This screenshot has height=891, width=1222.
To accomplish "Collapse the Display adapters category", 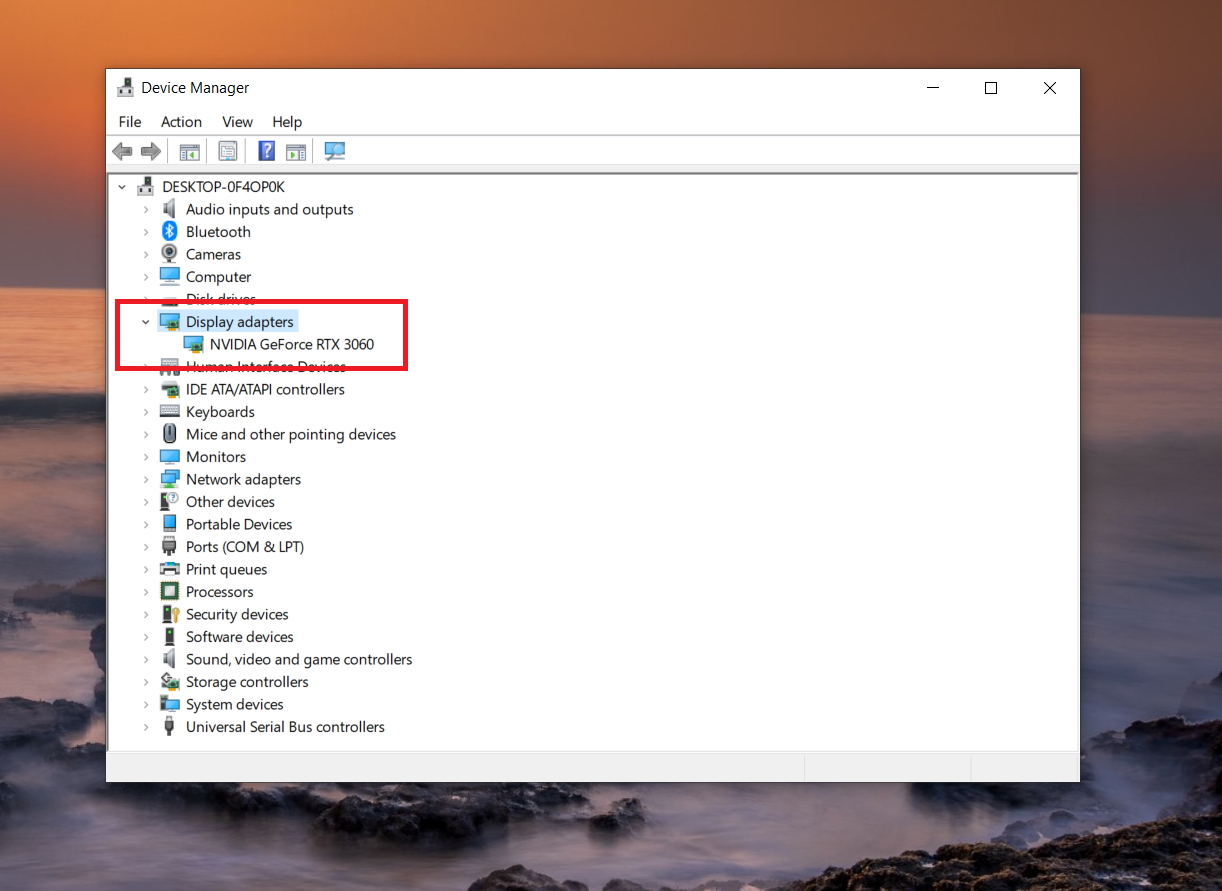I will tap(146, 322).
